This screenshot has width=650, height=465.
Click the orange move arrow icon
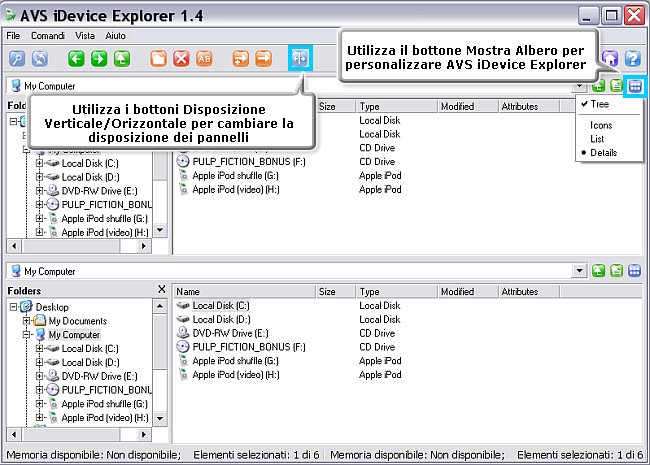click(x=263, y=58)
